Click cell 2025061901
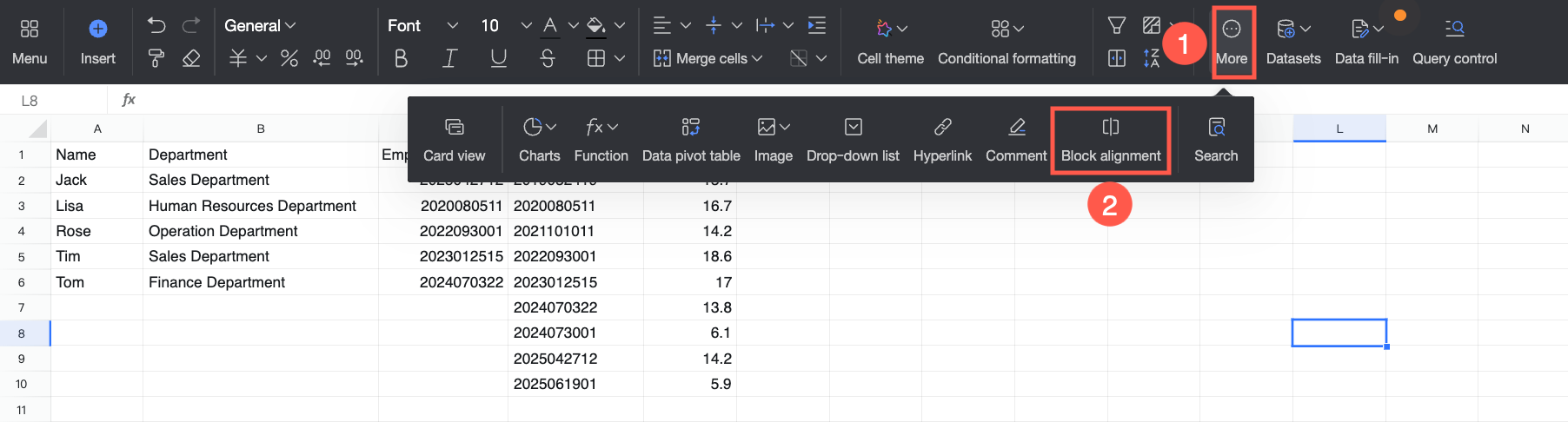The image size is (1568, 422). [x=575, y=384]
